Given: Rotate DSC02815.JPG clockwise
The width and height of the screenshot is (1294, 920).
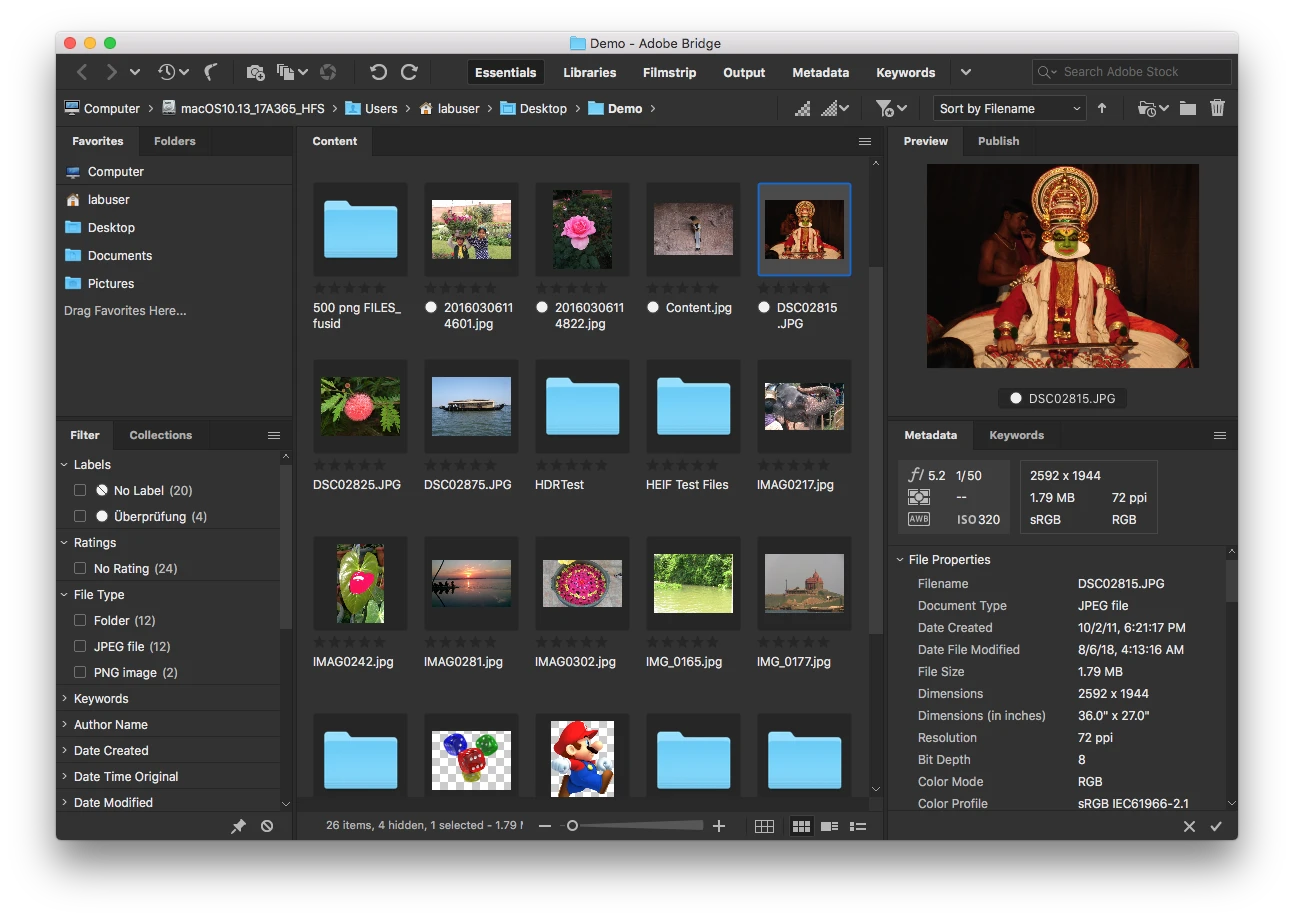Looking at the screenshot, I should pos(409,72).
